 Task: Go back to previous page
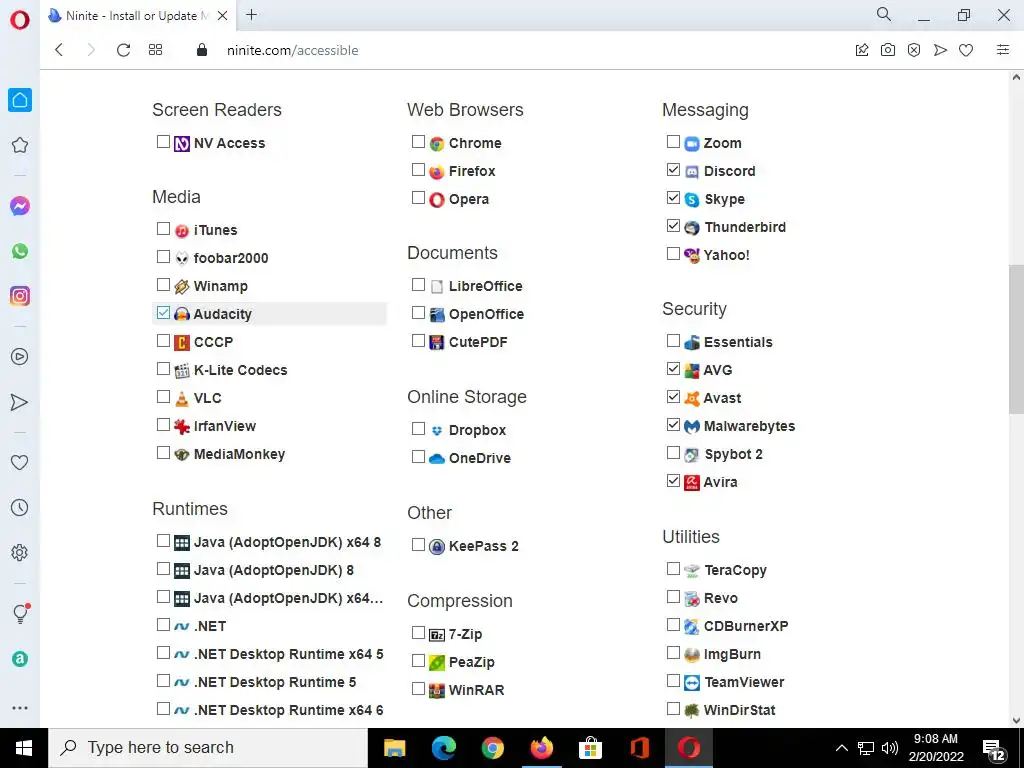click(x=59, y=50)
